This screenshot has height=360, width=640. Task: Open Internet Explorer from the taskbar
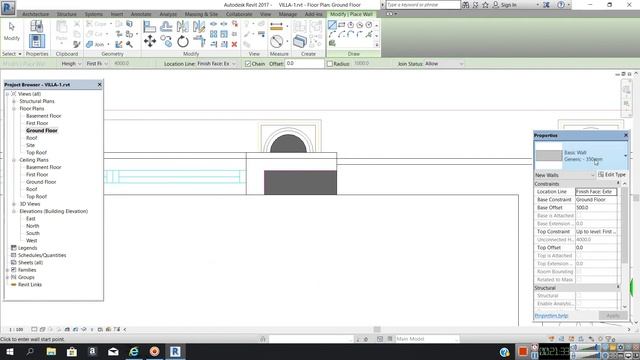pos(134,352)
